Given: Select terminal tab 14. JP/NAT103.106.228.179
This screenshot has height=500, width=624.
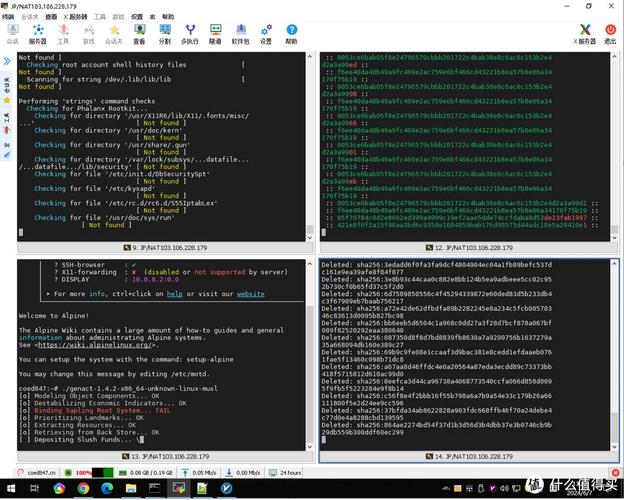Looking at the screenshot, I should [469, 456].
